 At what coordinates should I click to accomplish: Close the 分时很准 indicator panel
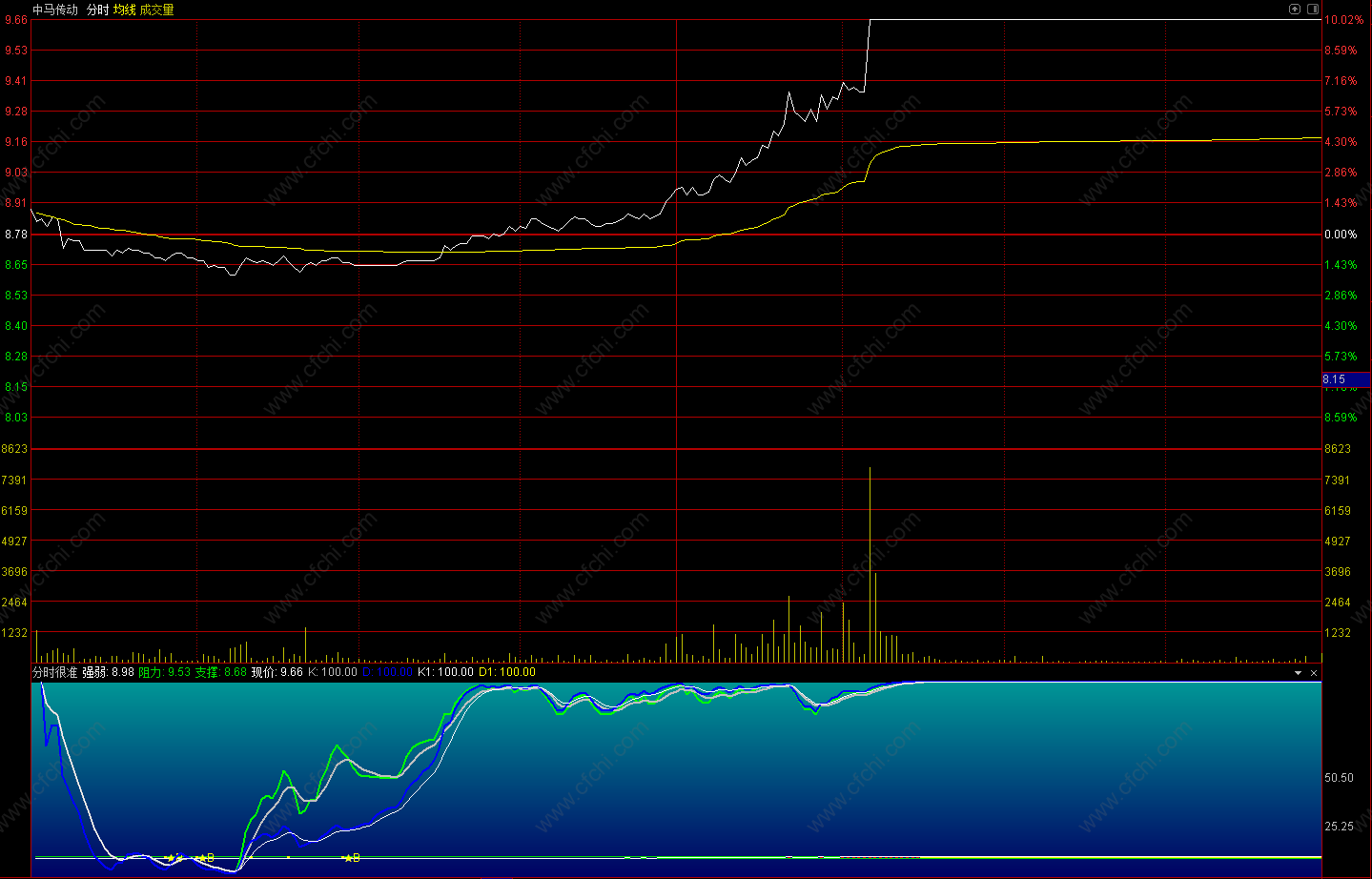tap(1314, 673)
